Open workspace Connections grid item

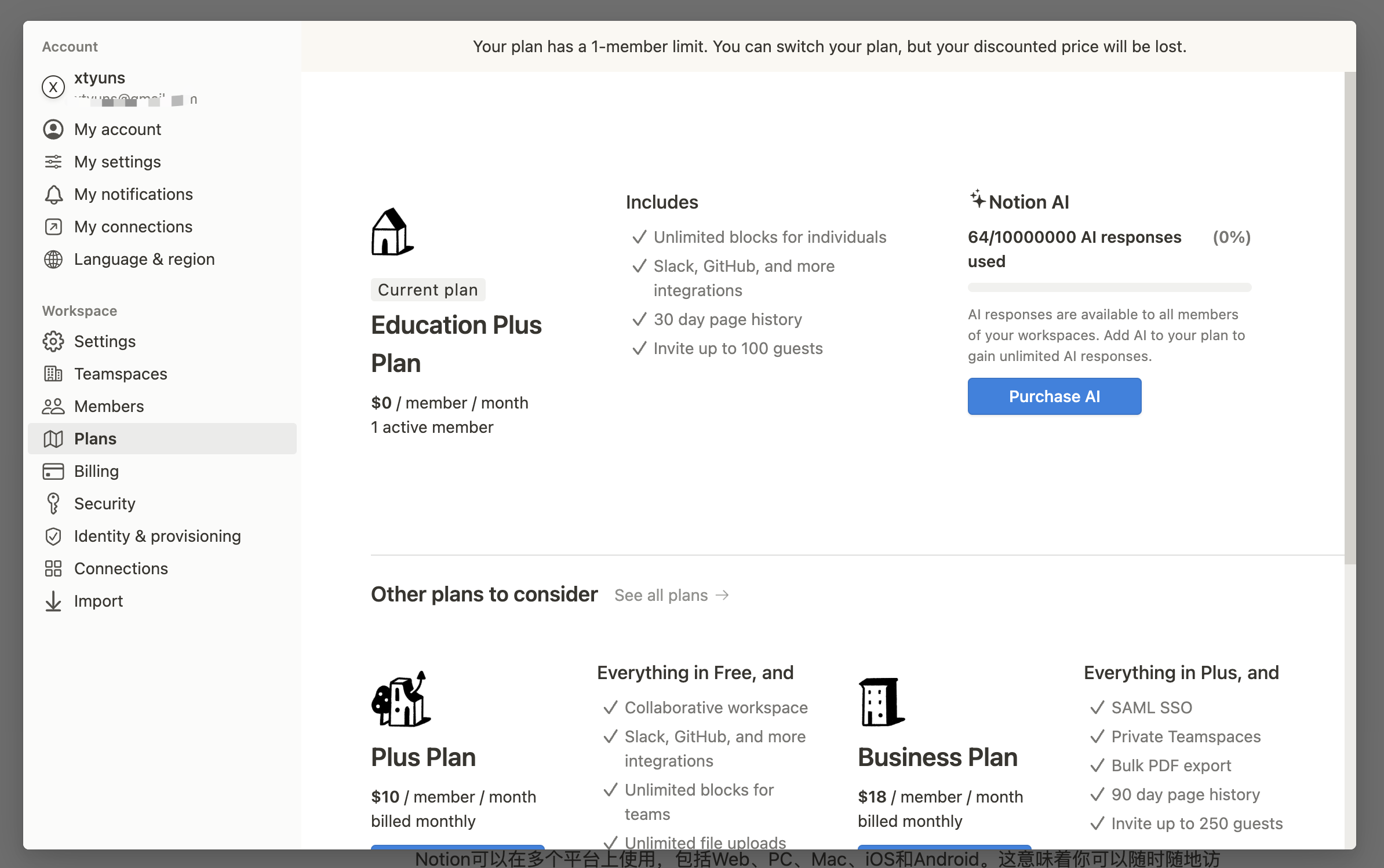coord(121,568)
